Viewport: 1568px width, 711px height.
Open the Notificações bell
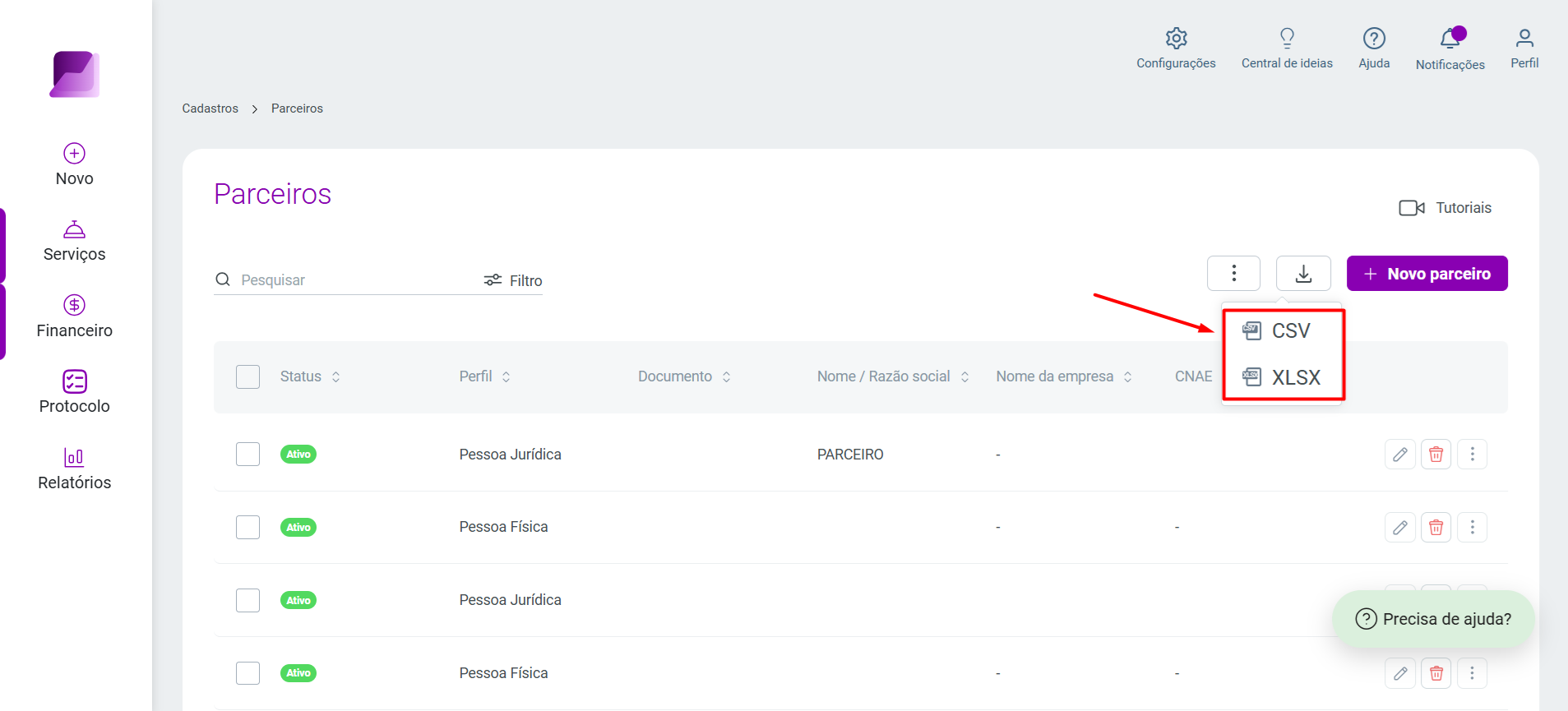(1450, 48)
